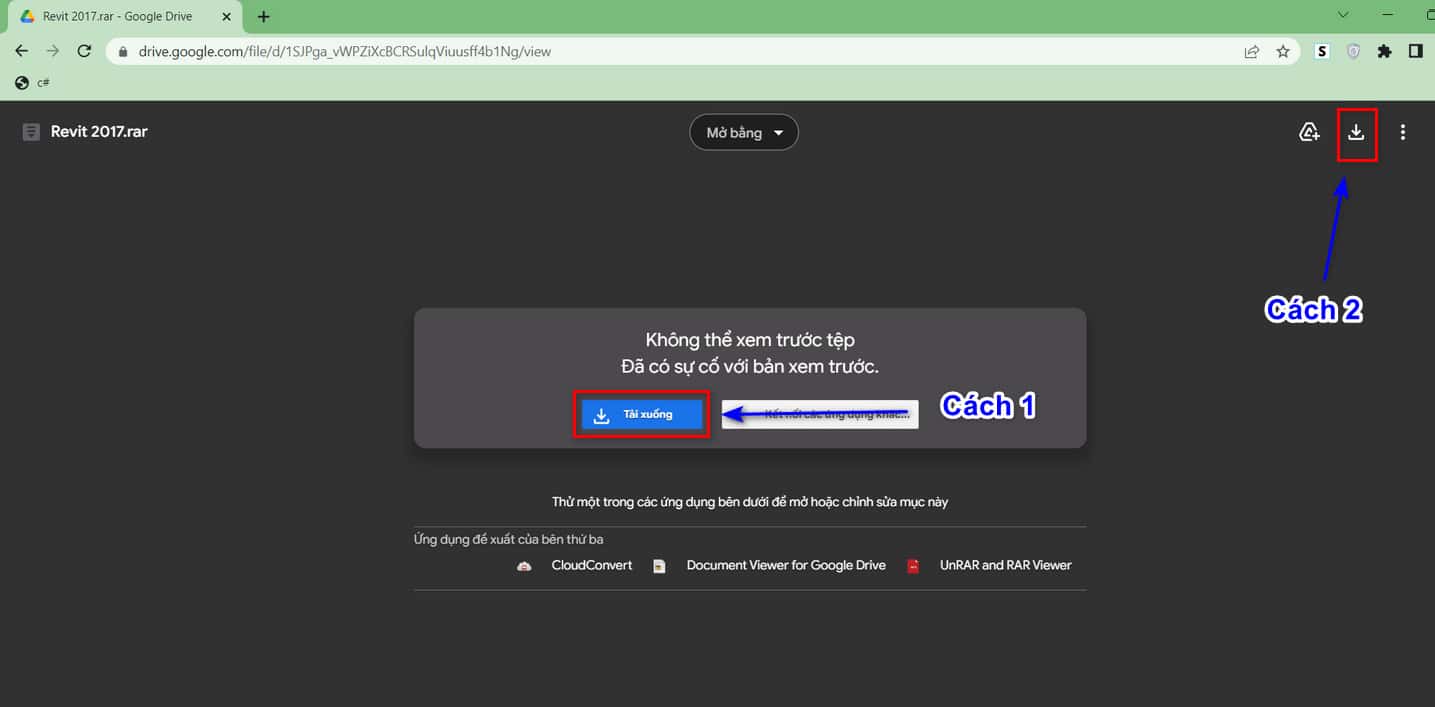Image resolution: width=1435 pixels, height=707 pixels.
Task: Toggle the browser side panel
Action: [1416, 51]
